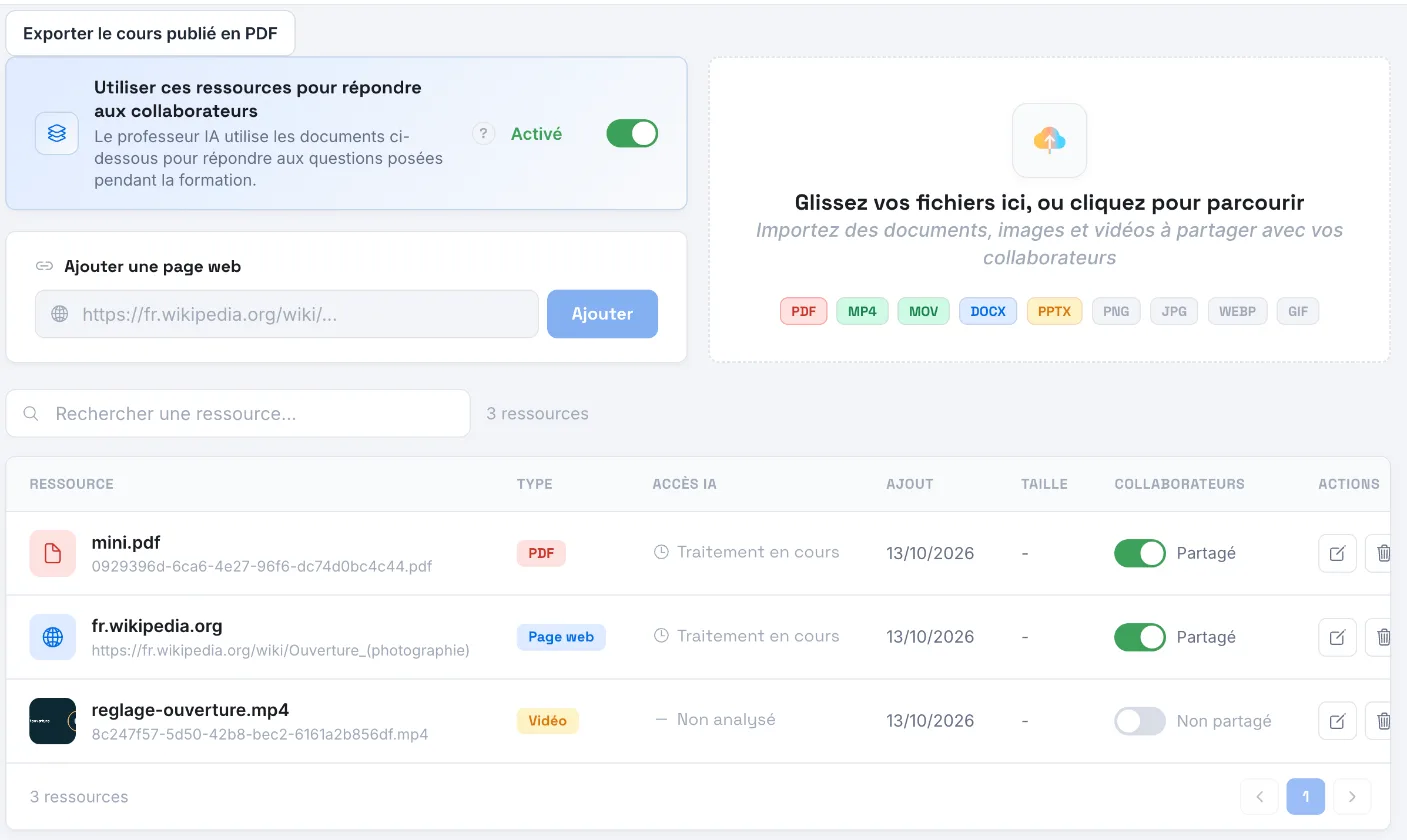The height and width of the screenshot is (840, 1407).
Task: Focus the Rechercher une ressource search field
Action: click(x=238, y=413)
